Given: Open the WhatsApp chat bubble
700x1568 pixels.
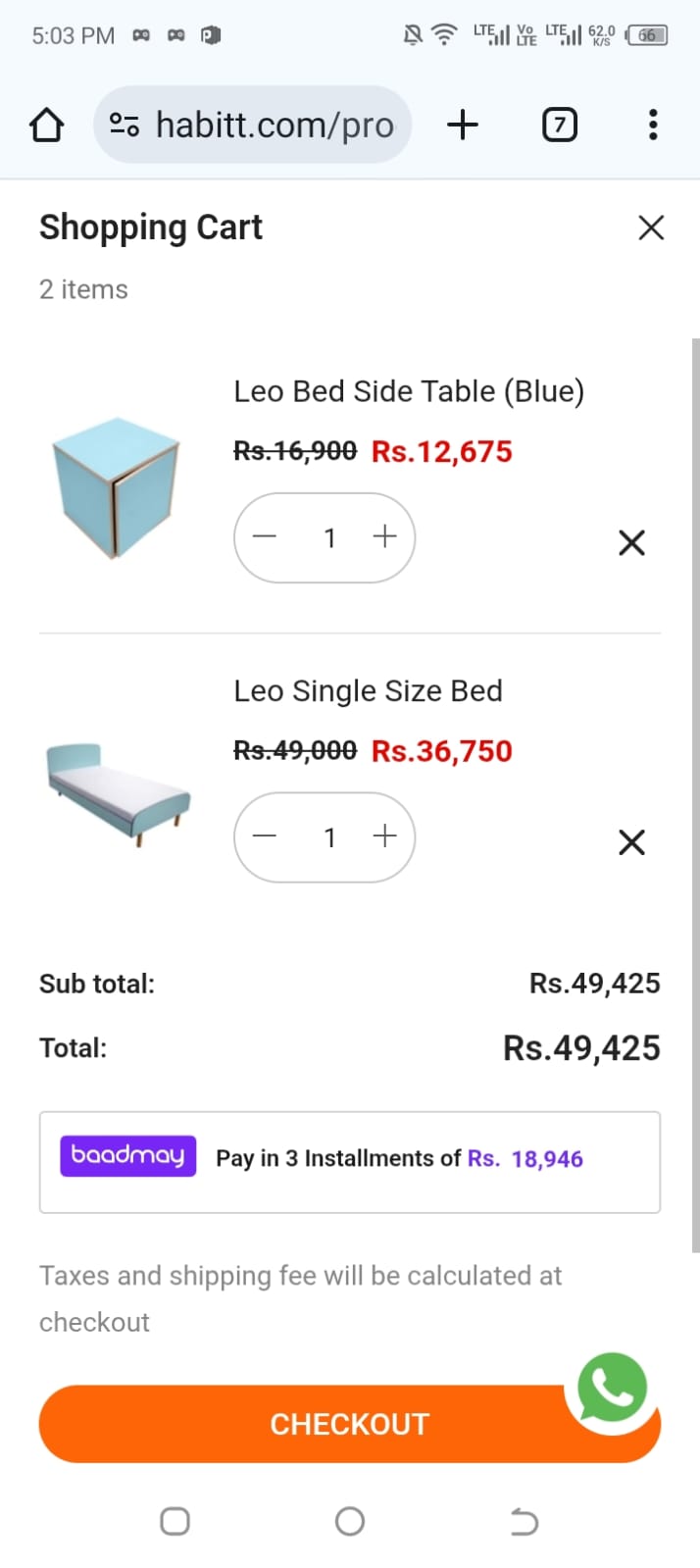Looking at the screenshot, I should [x=612, y=1387].
